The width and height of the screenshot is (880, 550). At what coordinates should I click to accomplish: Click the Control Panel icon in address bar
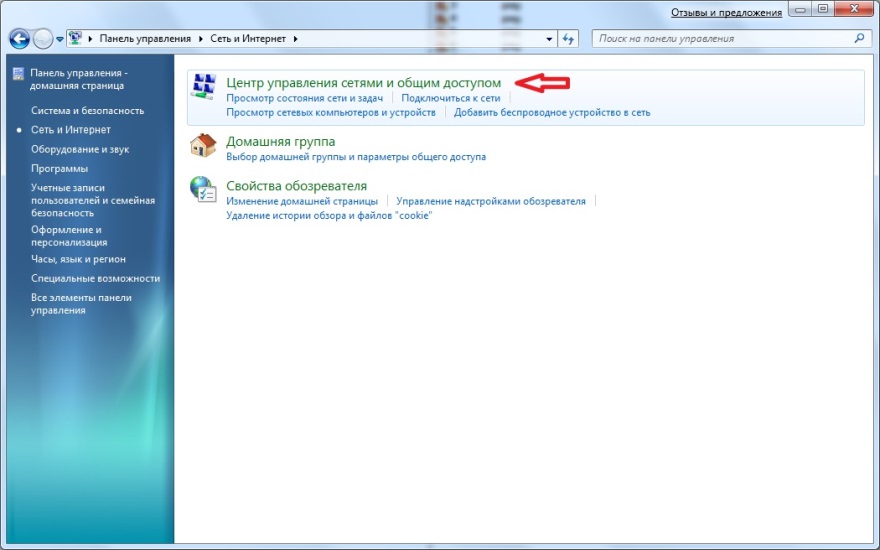pos(76,39)
